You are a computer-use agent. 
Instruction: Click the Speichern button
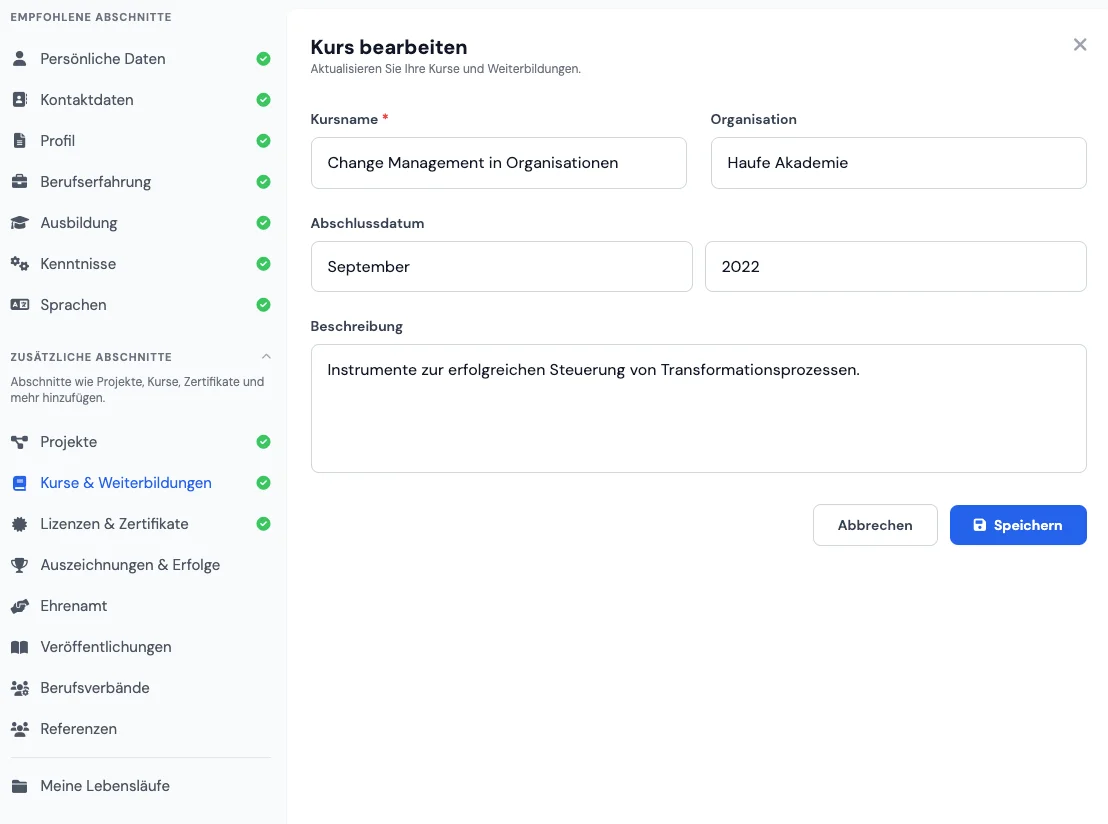[x=1018, y=525]
